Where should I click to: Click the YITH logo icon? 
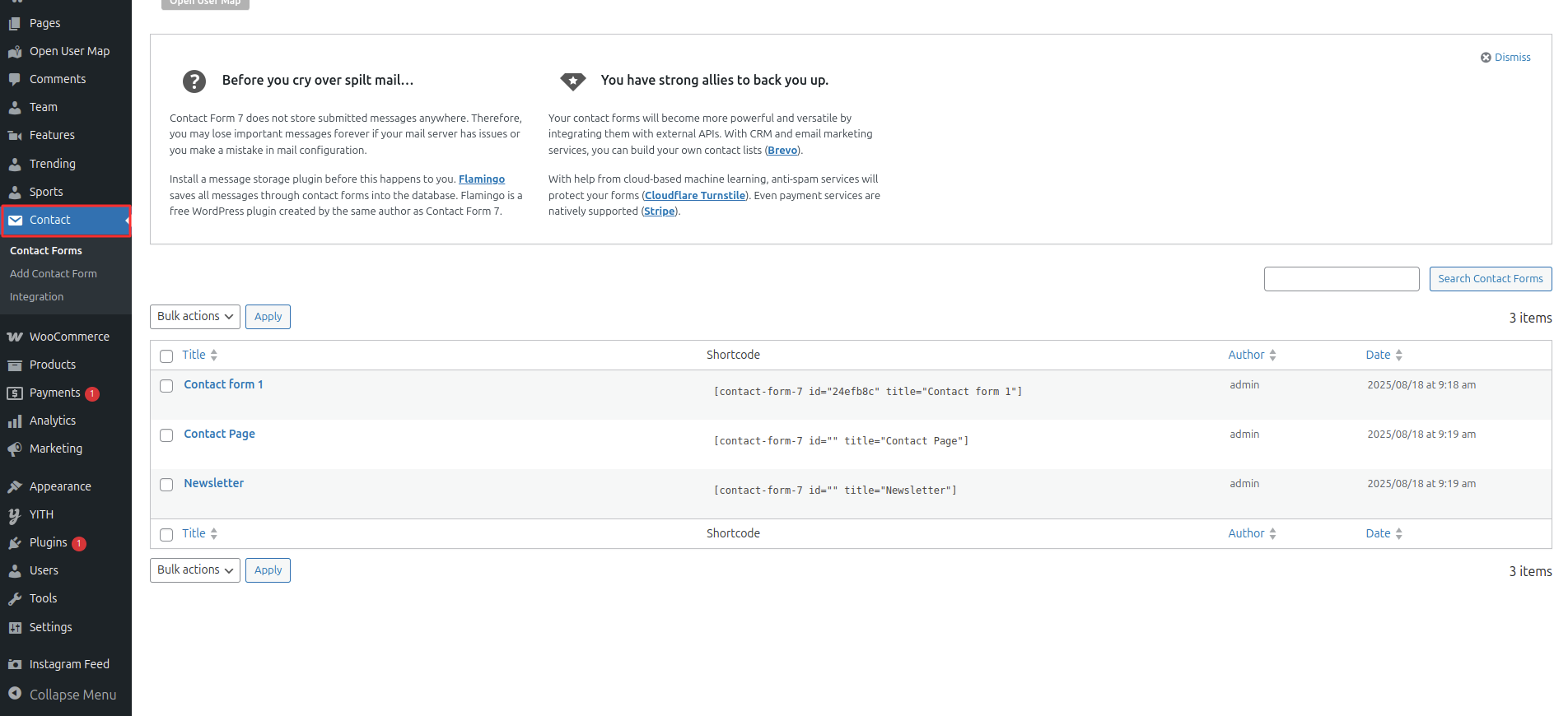15,514
